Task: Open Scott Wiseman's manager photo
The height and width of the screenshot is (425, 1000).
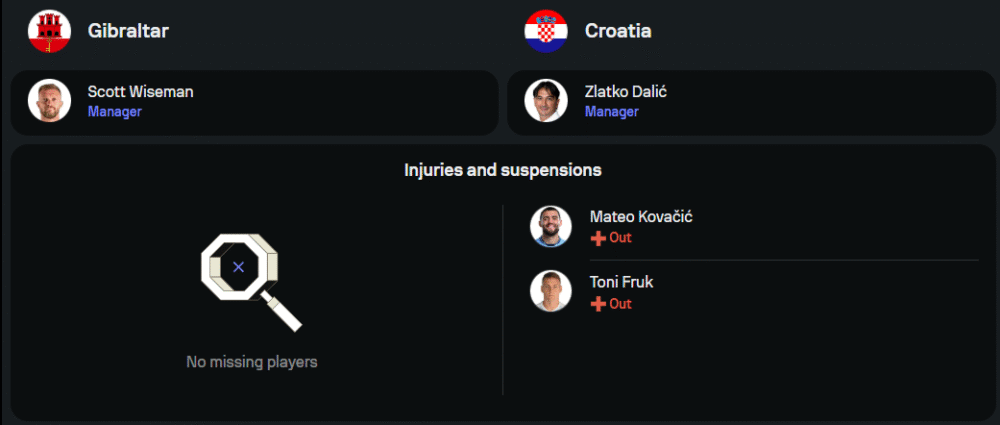Action: (x=49, y=101)
